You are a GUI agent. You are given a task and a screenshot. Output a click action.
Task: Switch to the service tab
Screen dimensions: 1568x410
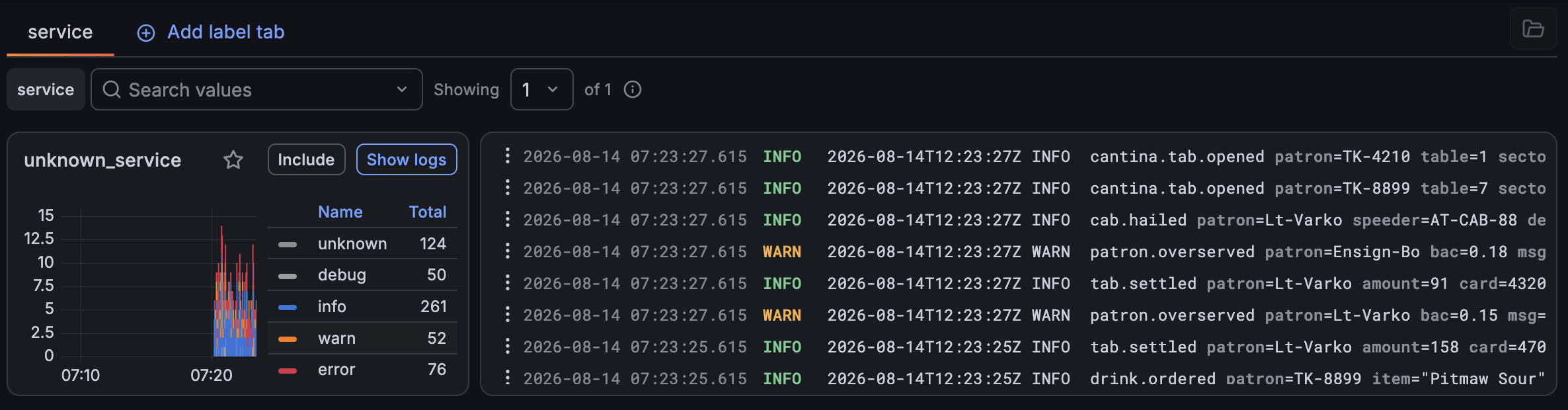60,32
